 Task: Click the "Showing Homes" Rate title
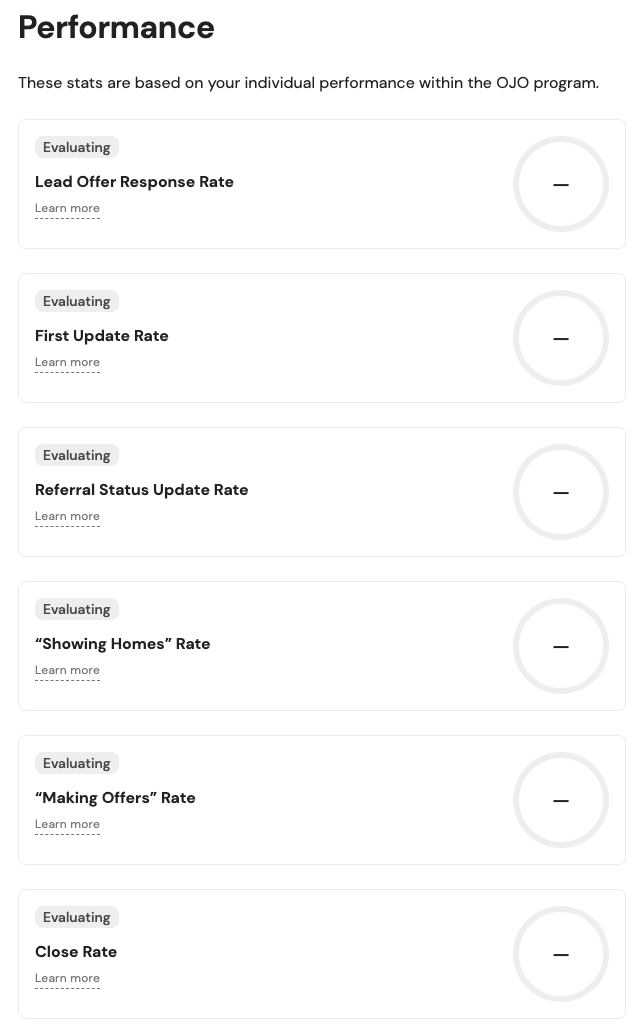[123, 644]
